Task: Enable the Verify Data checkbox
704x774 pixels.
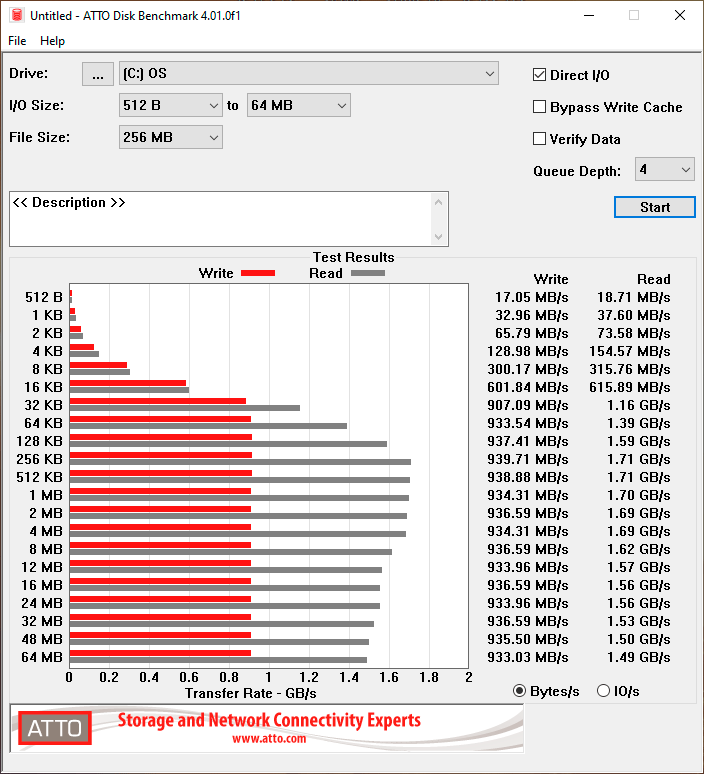Action: [539, 139]
